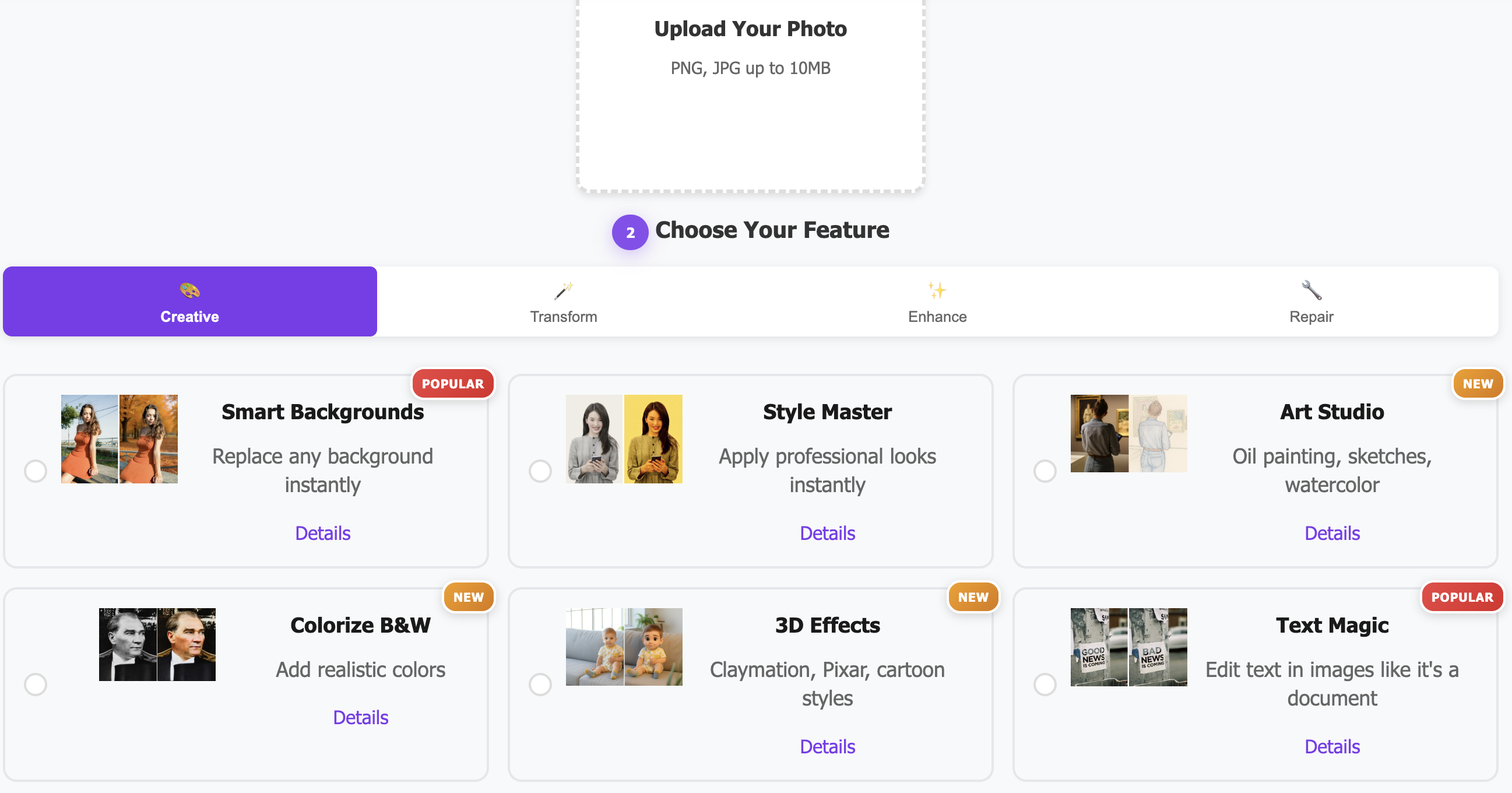Select the Text Magic radio button
Viewport: 1512px width, 793px height.
tap(1045, 684)
